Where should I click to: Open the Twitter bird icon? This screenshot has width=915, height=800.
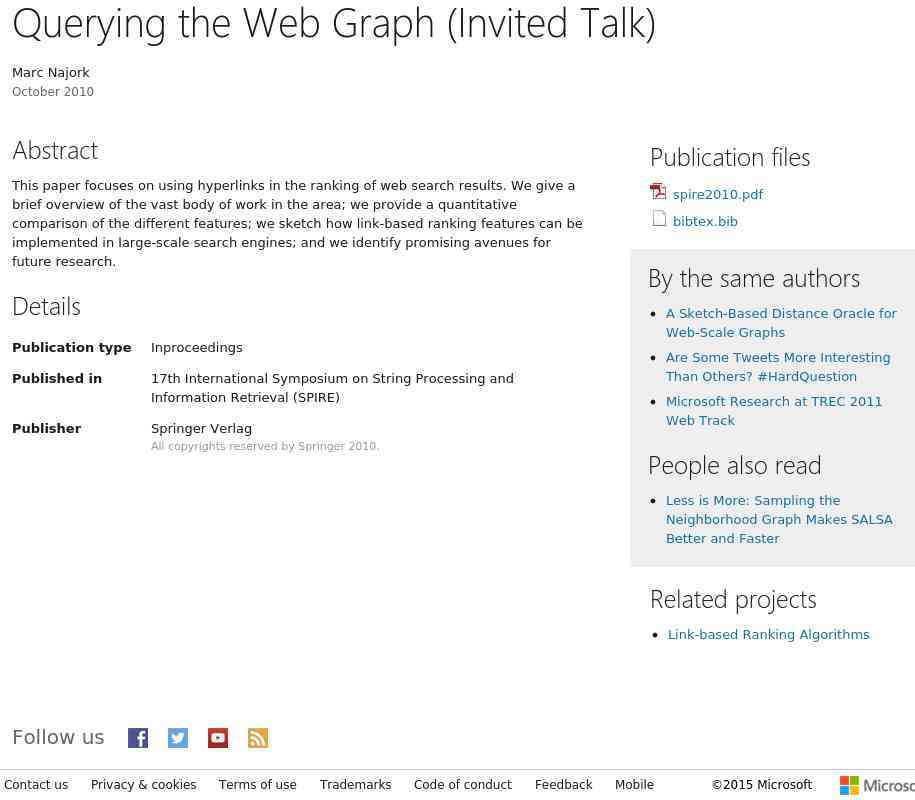pos(178,738)
